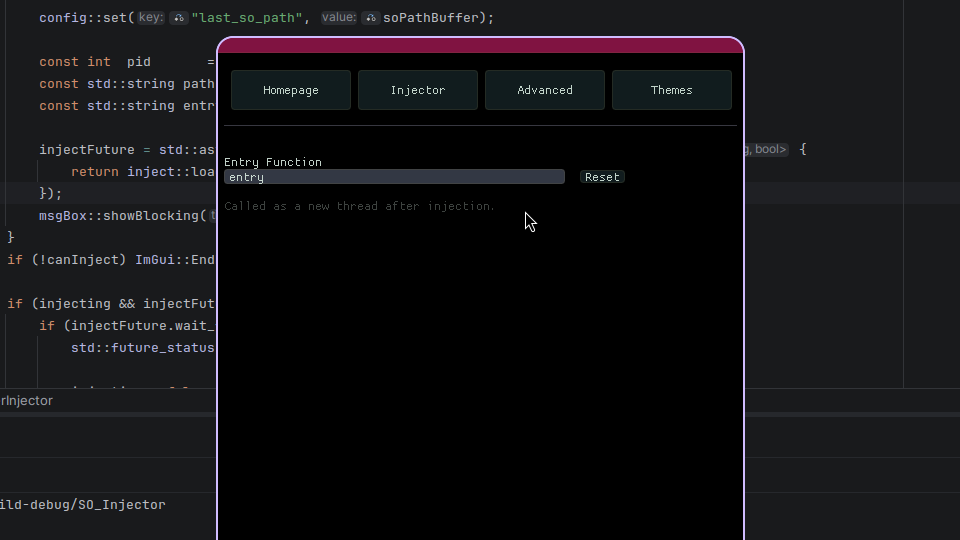Select the Advanced tab
This screenshot has height=540, width=960.
pos(545,90)
